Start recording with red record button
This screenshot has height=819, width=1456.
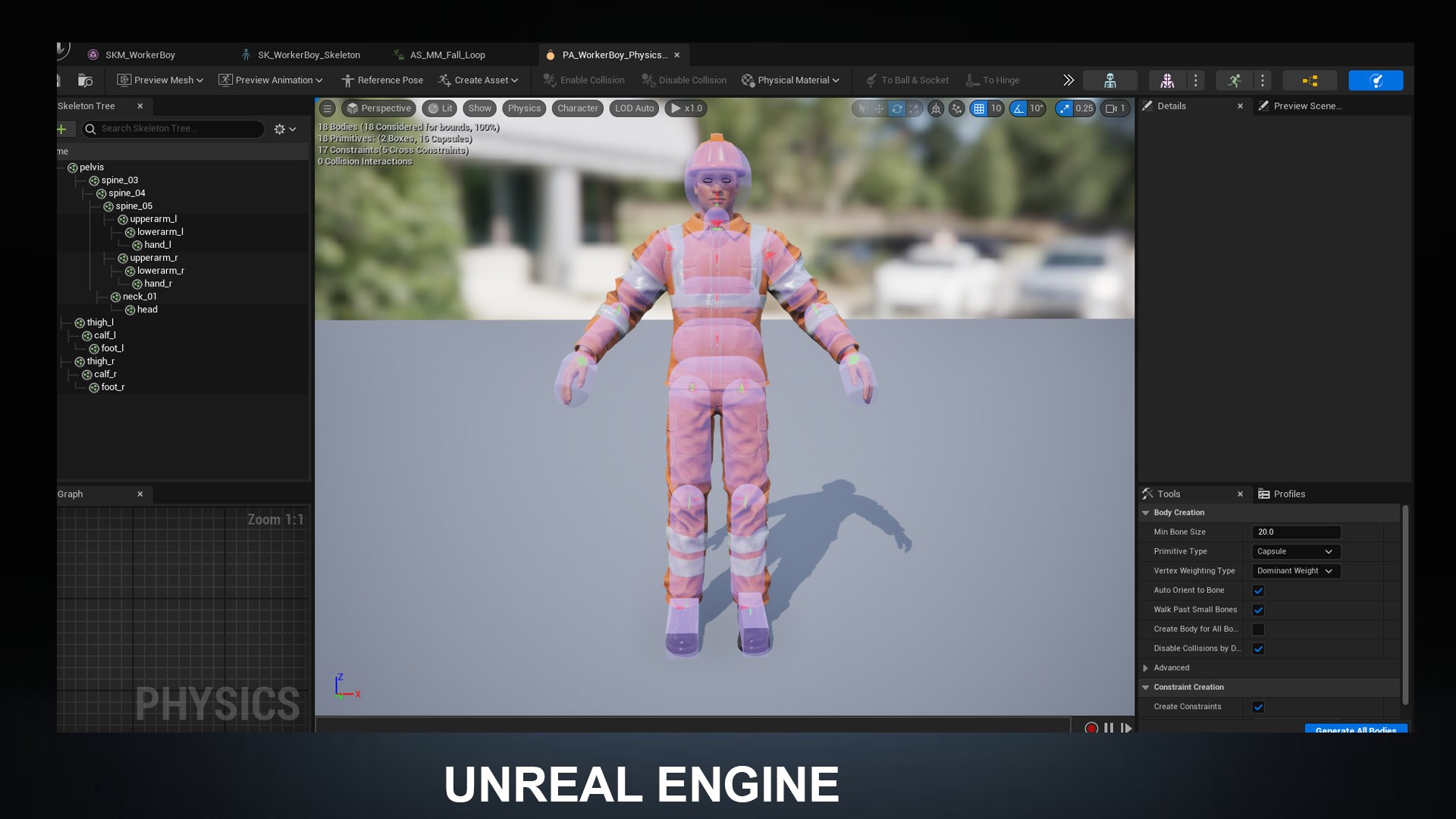1091,728
